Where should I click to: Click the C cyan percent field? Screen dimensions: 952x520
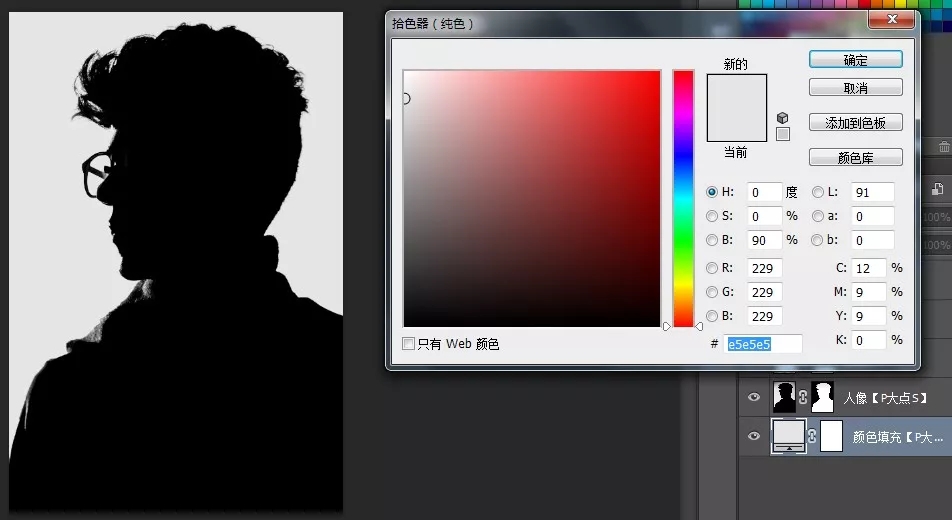pos(868,268)
